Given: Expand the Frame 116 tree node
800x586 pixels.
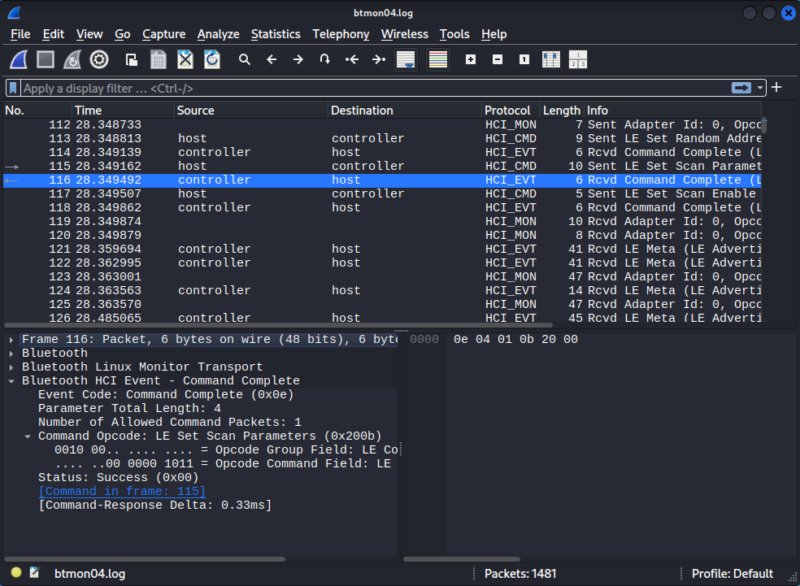Looking at the screenshot, I should [x=11, y=340].
